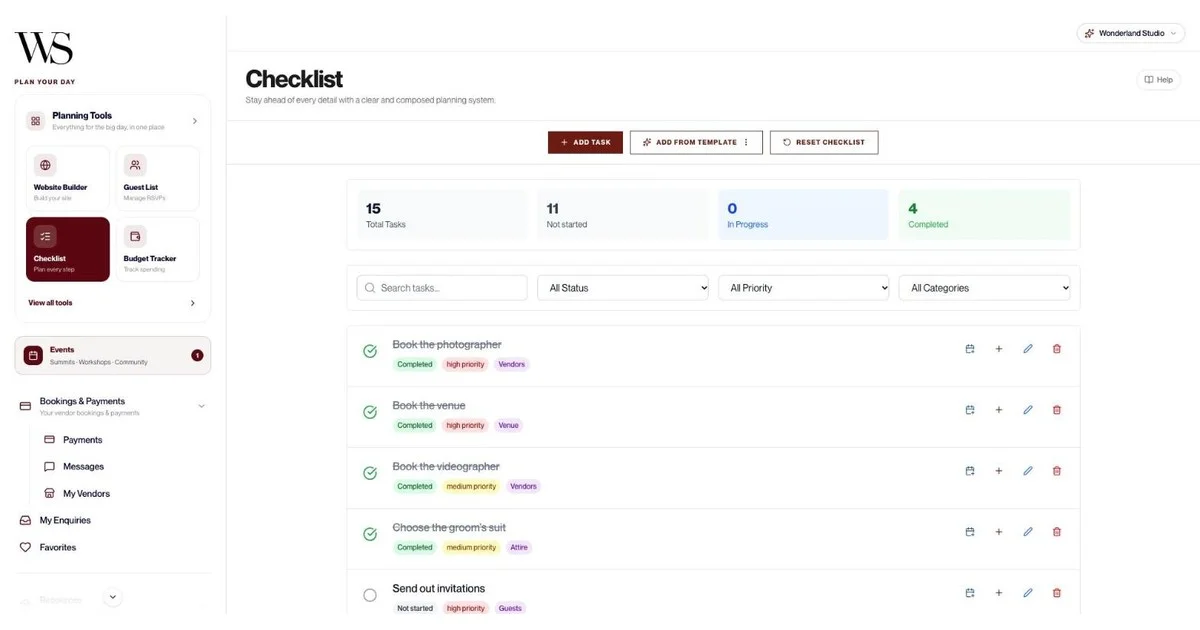
Task: Open the Wonderland Studio account selector
Action: tap(1131, 33)
